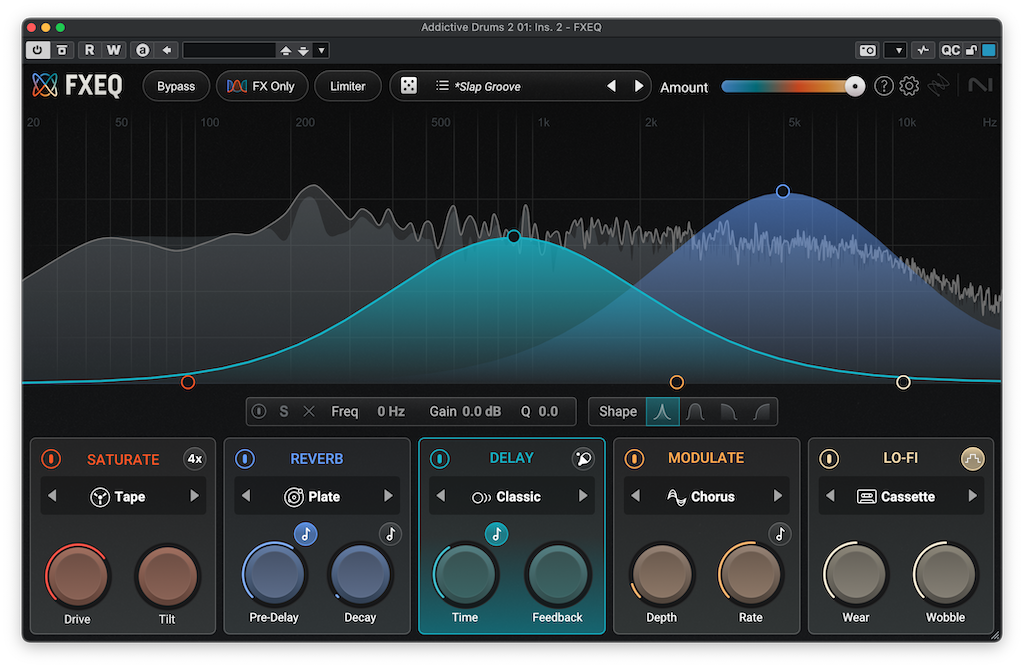Open FXEQ settings gear

(x=909, y=86)
